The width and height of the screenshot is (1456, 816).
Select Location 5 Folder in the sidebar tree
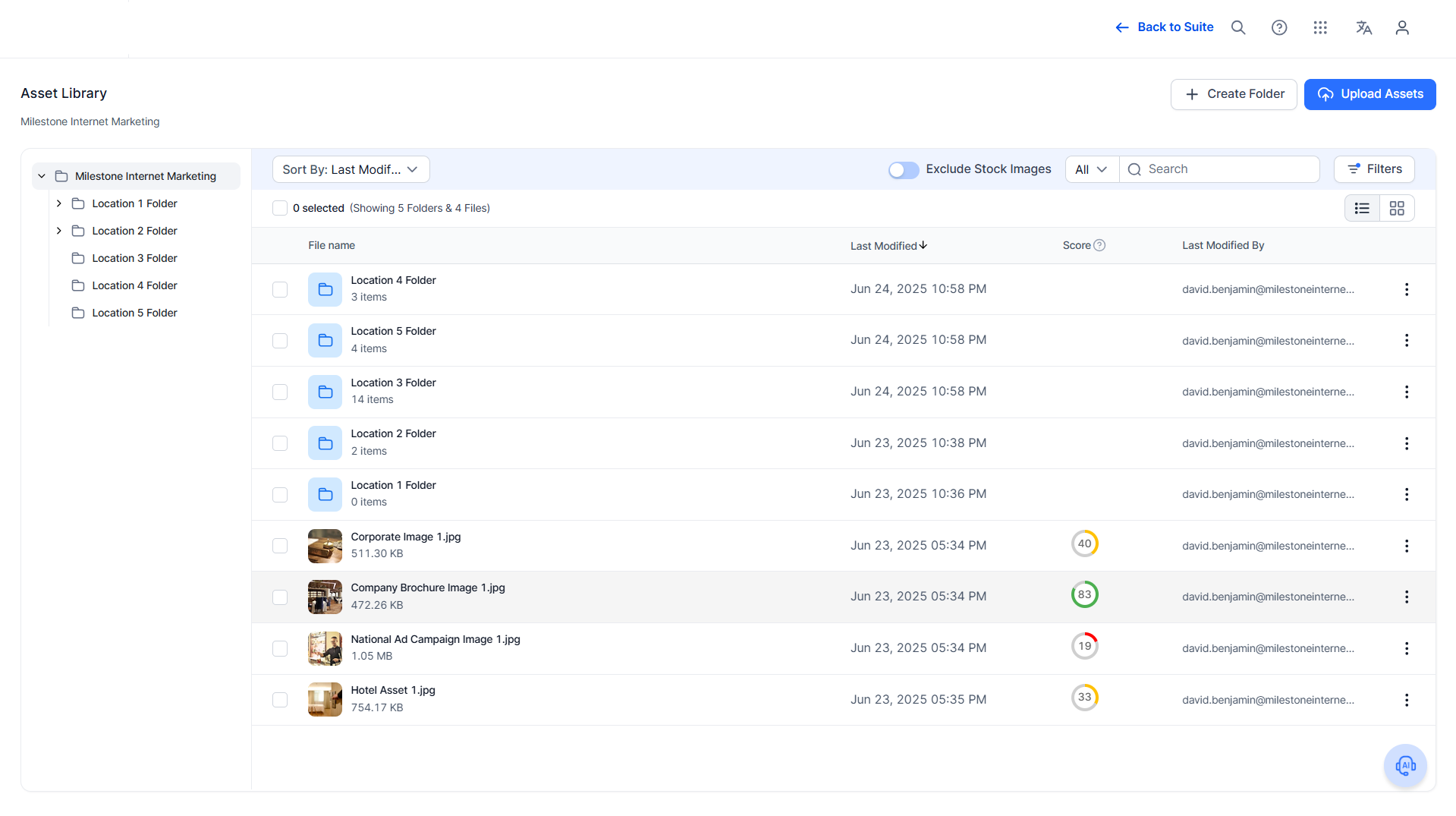pos(134,313)
